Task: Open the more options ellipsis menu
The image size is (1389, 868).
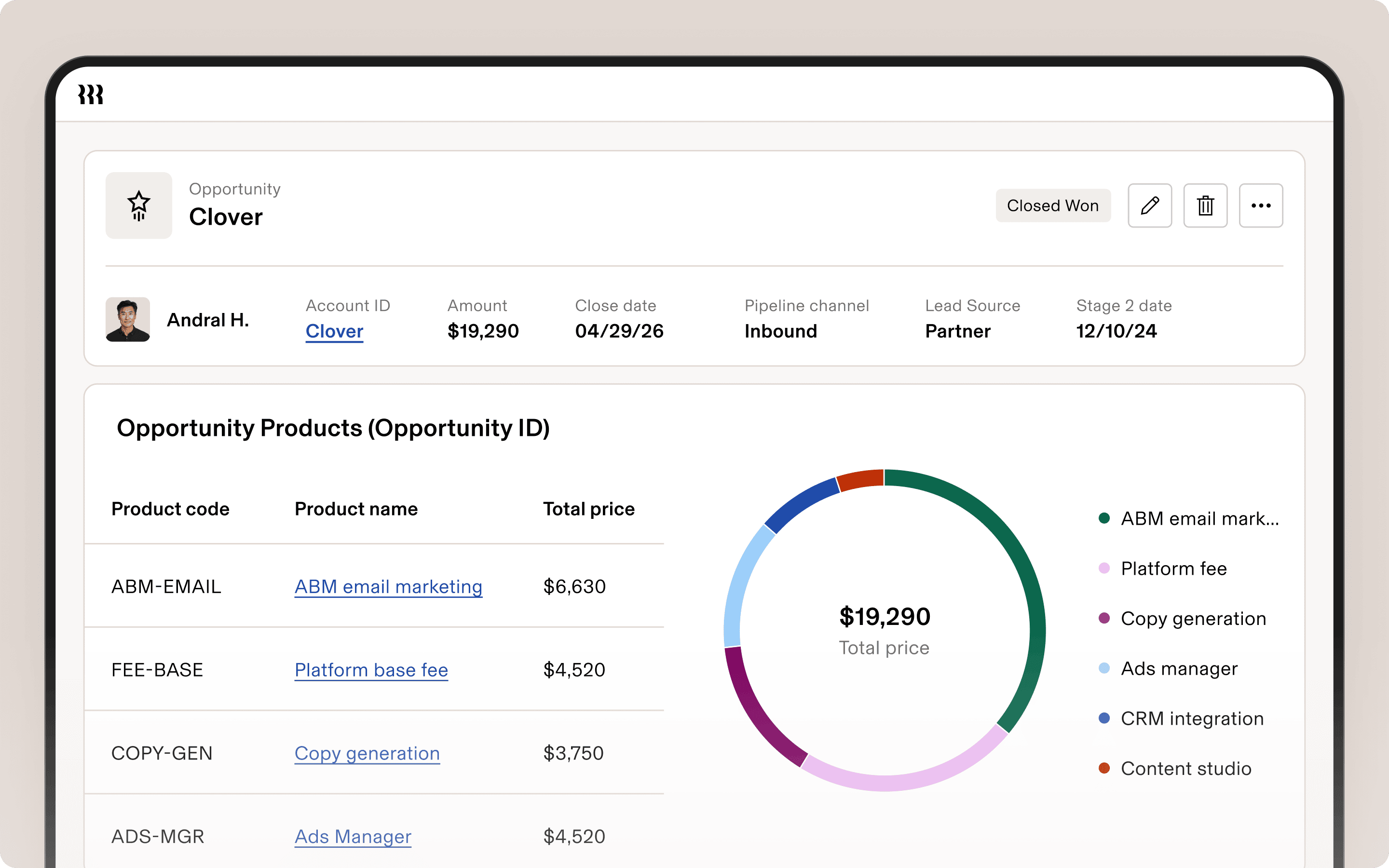Action: pyautogui.click(x=1261, y=205)
